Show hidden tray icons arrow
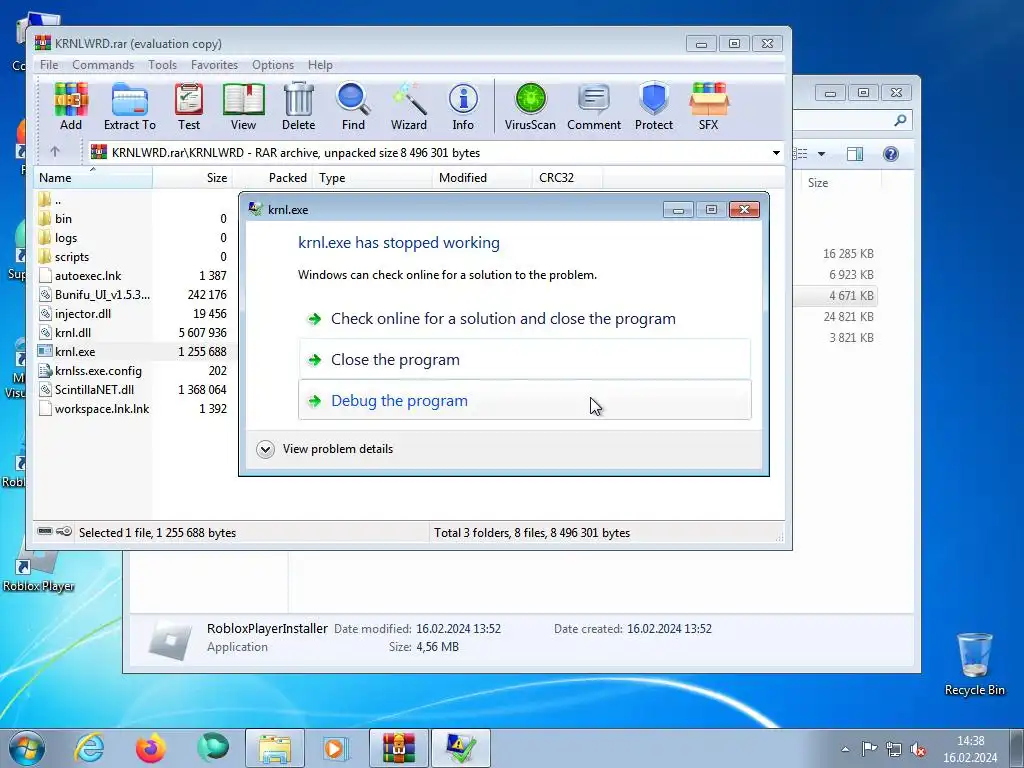Image resolution: width=1024 pixels, height=768 pixels. coord(845,750)
